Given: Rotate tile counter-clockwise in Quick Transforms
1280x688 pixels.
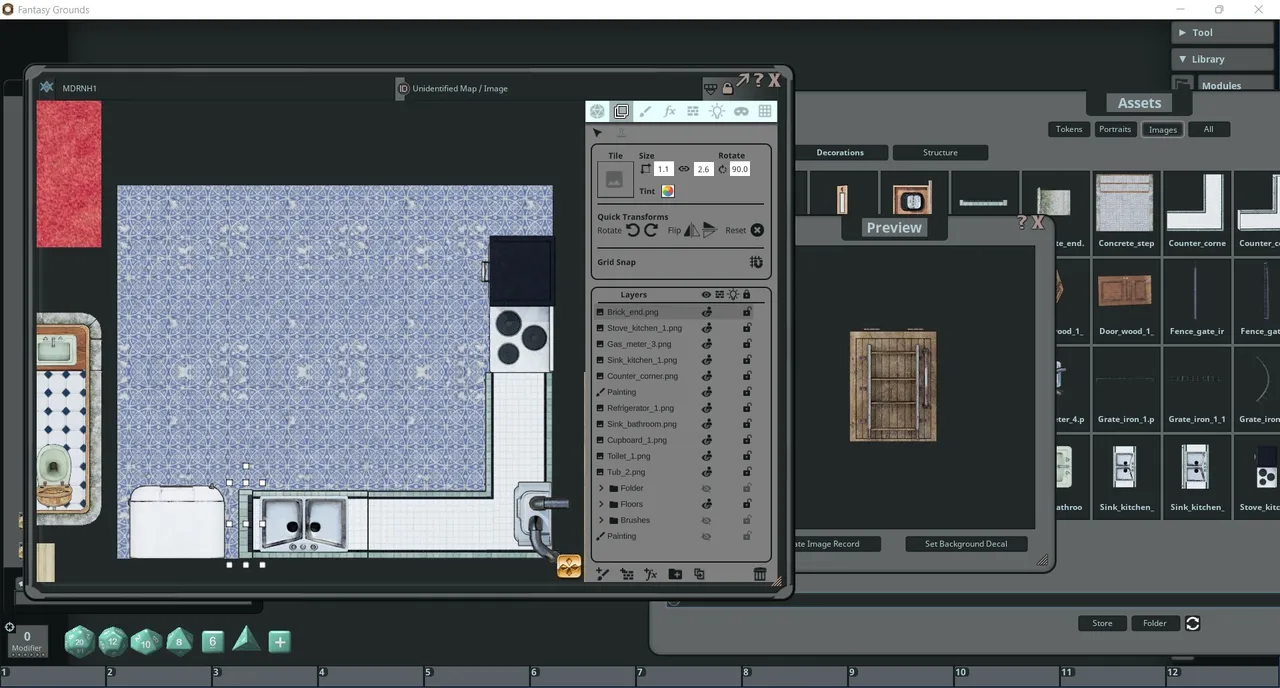Looking at the screenshot, I should 633,230.
